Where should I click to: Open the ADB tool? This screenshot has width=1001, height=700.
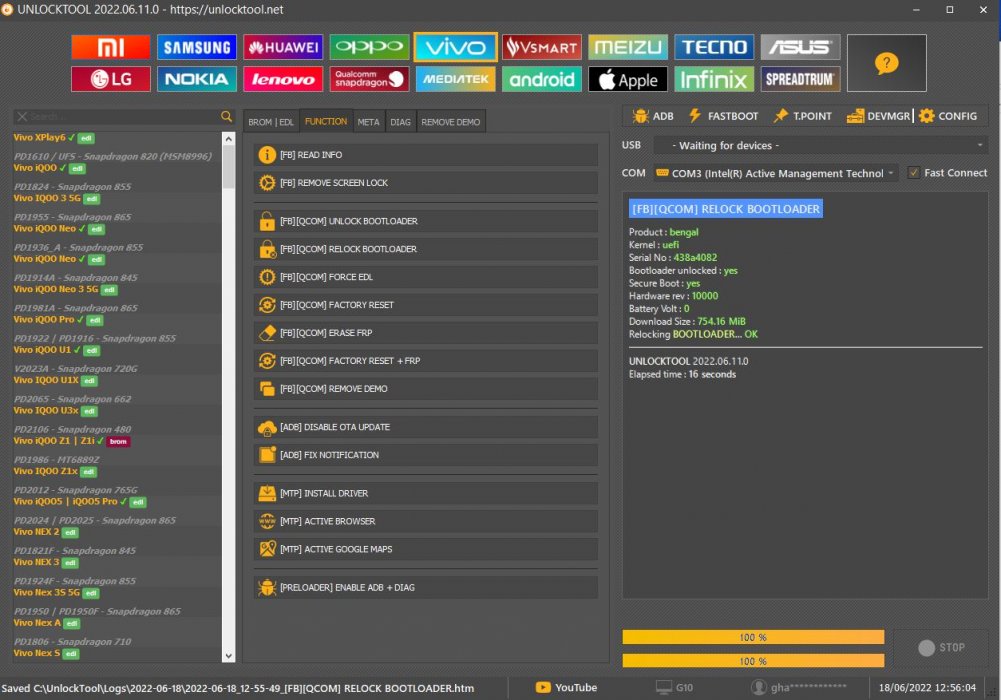[653, 116]
